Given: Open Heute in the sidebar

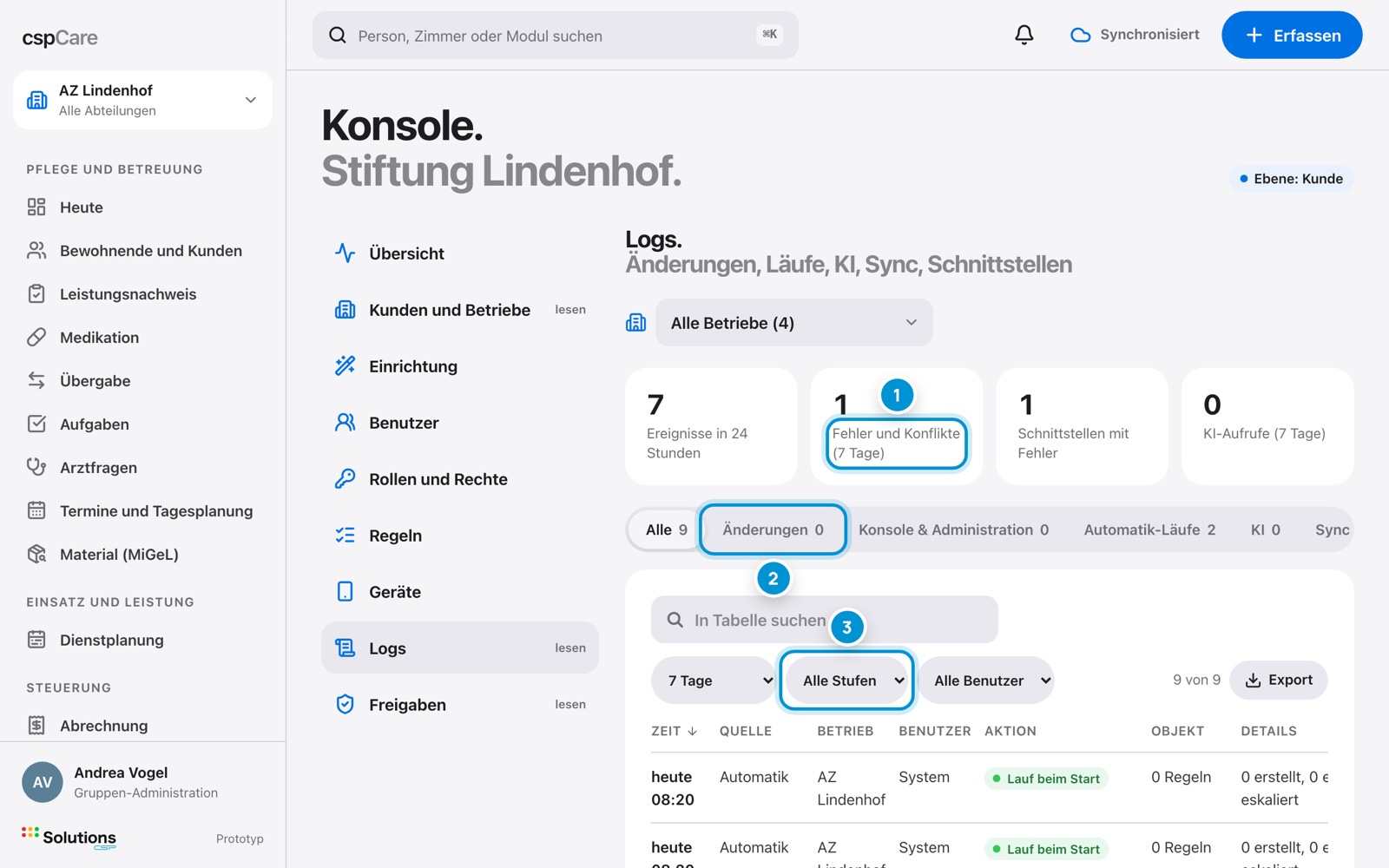Looking at the screenshot, I should [x=142, y=207].
